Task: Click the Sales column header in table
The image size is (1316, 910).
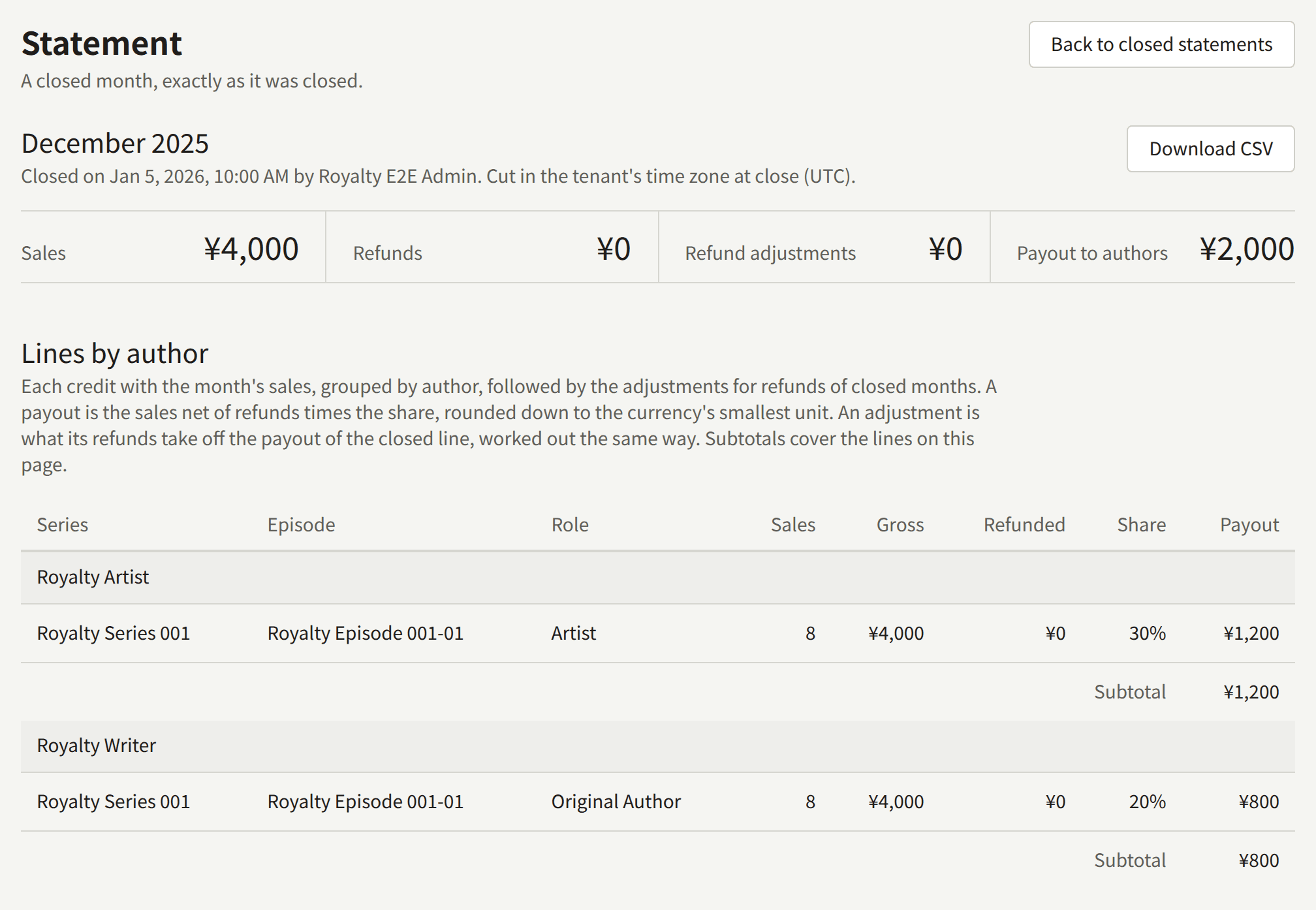Action: [793, 525]
